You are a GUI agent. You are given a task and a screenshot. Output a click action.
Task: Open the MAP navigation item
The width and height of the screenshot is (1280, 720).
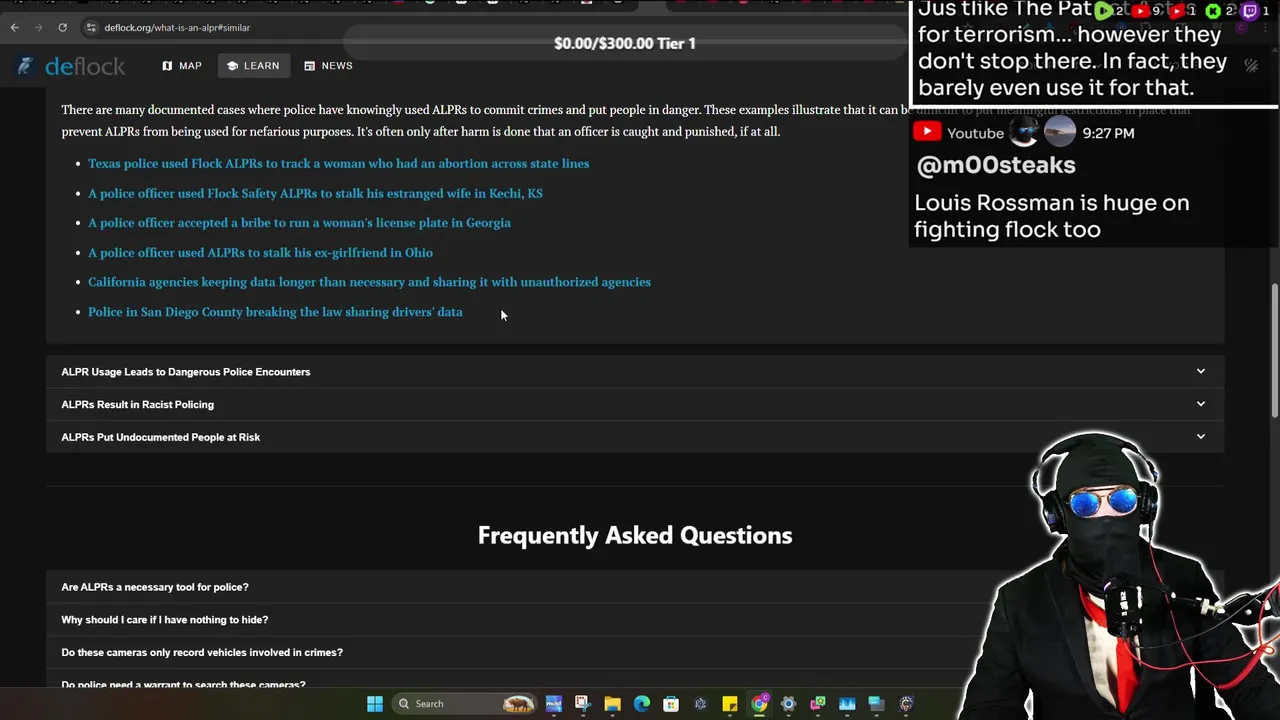(182, 66)
